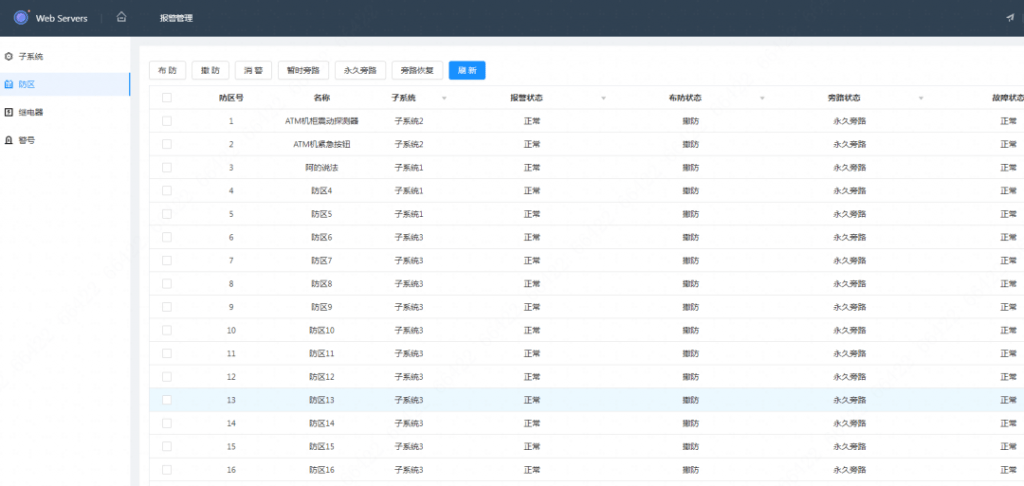Click the paper plane icon in the header

pos(1009,18)
